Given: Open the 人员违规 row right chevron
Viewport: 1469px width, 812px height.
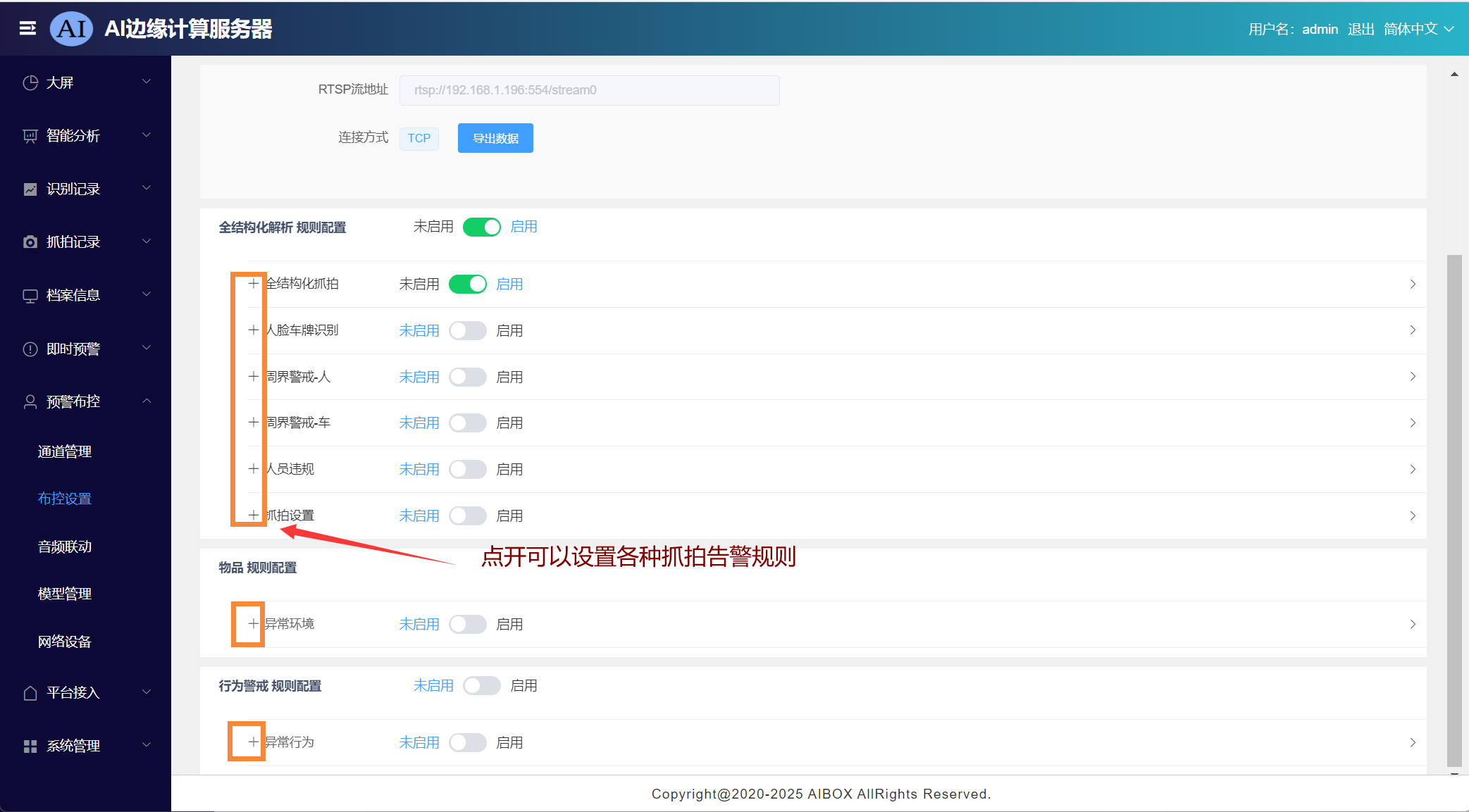Looking at the screenshot, I should pyautogui.click(x=1412, y=470).
